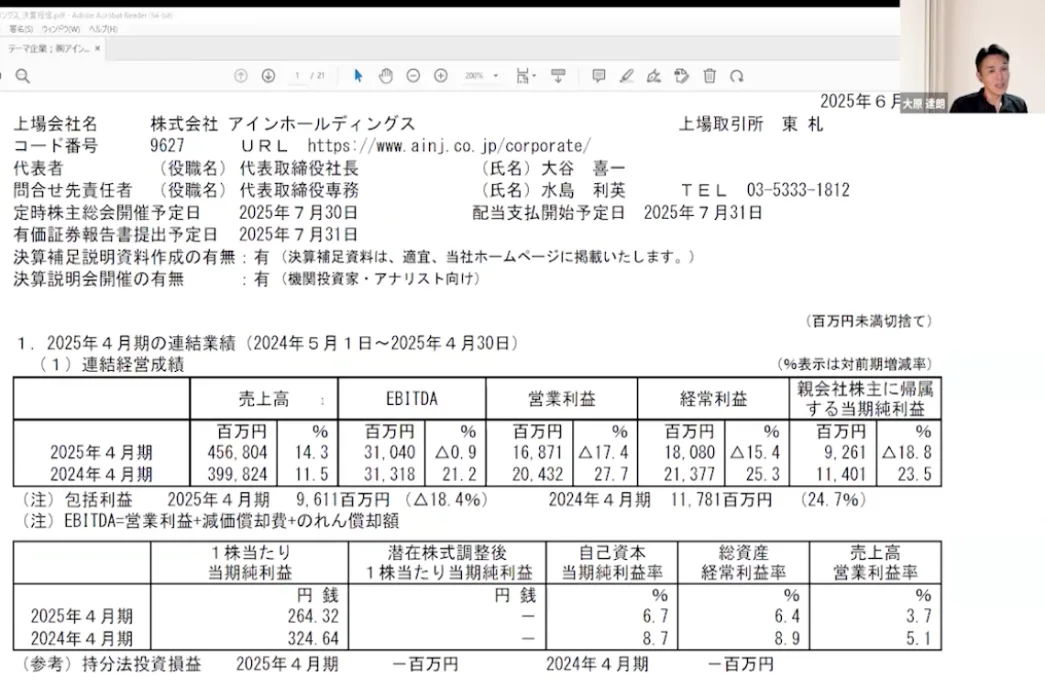Click the ordinary profit value 21,377
1045x680 pixels.
pos(690,474)
